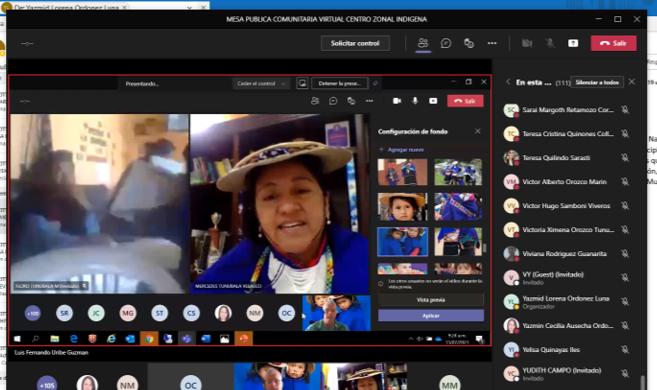Screen dimensions: 657x390
Task: Open notification center in shared taskbar
Action: click(x=479, y=339)
